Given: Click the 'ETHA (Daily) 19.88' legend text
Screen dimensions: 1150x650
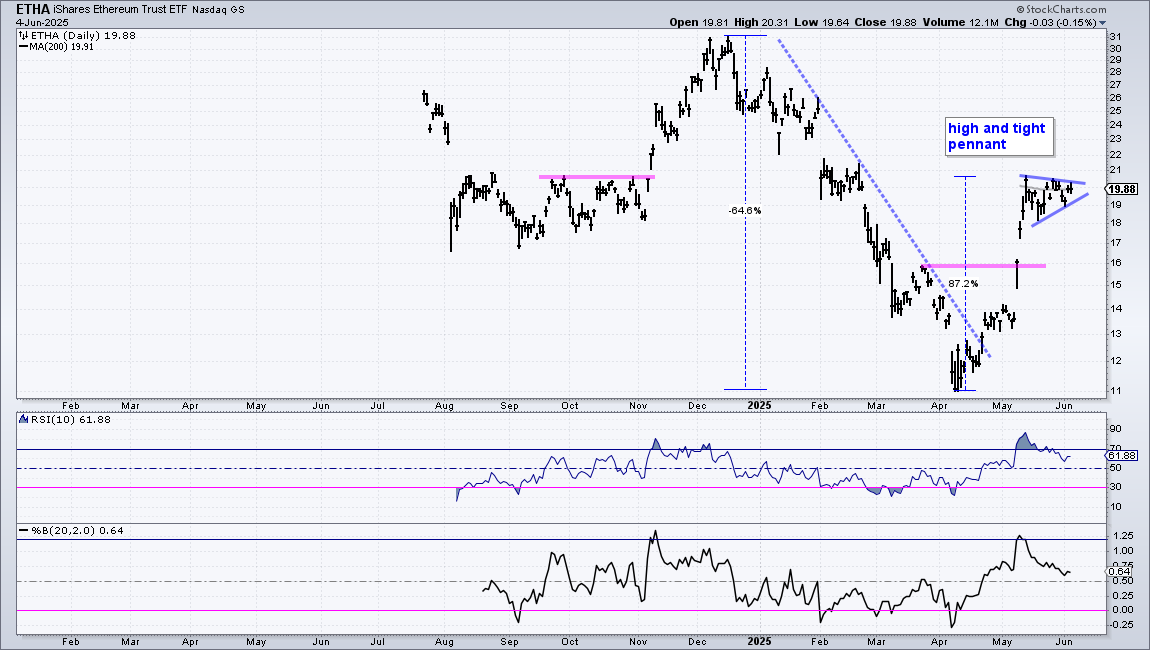Looking at the screenshot, I should [x=82, y=35].
